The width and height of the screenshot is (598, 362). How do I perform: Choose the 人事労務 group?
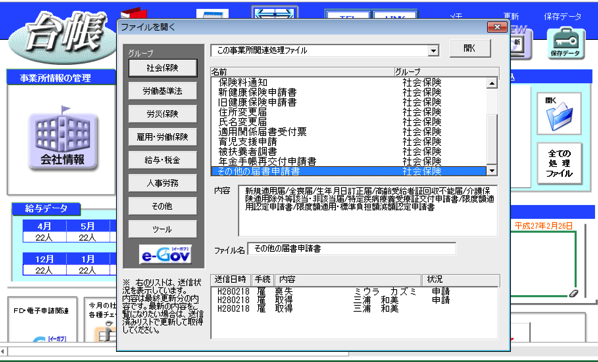coord(163,183)
